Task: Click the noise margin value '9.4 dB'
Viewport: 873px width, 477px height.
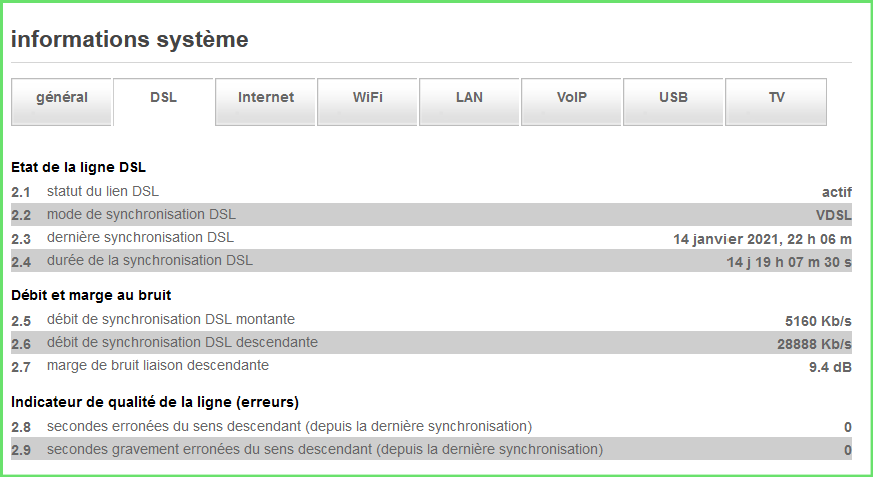Action: point(830,367)
